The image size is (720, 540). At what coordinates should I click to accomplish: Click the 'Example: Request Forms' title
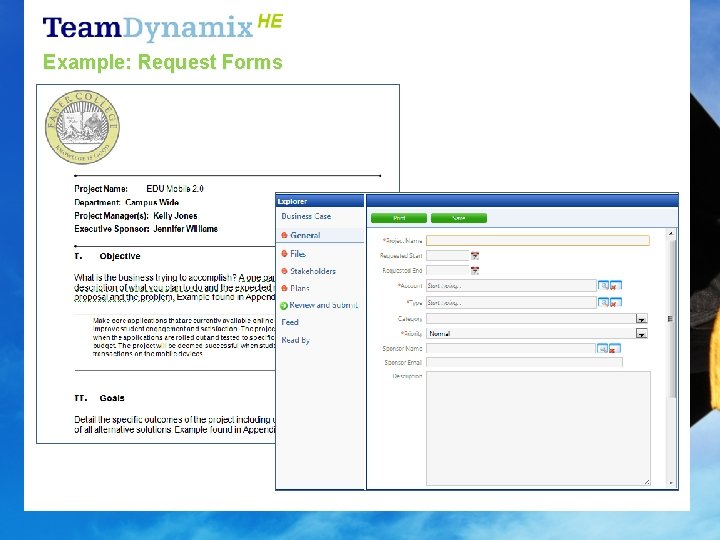coord(163,62)
